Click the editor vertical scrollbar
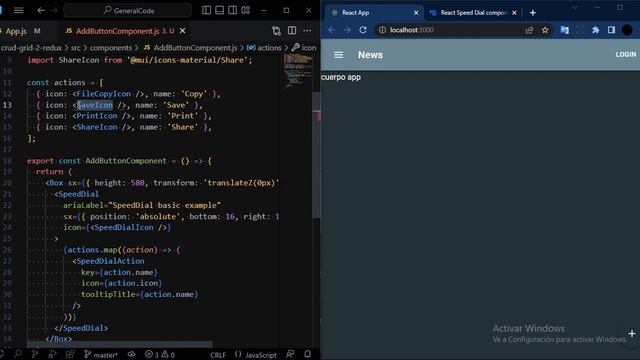640x360 pixels. 316,155
